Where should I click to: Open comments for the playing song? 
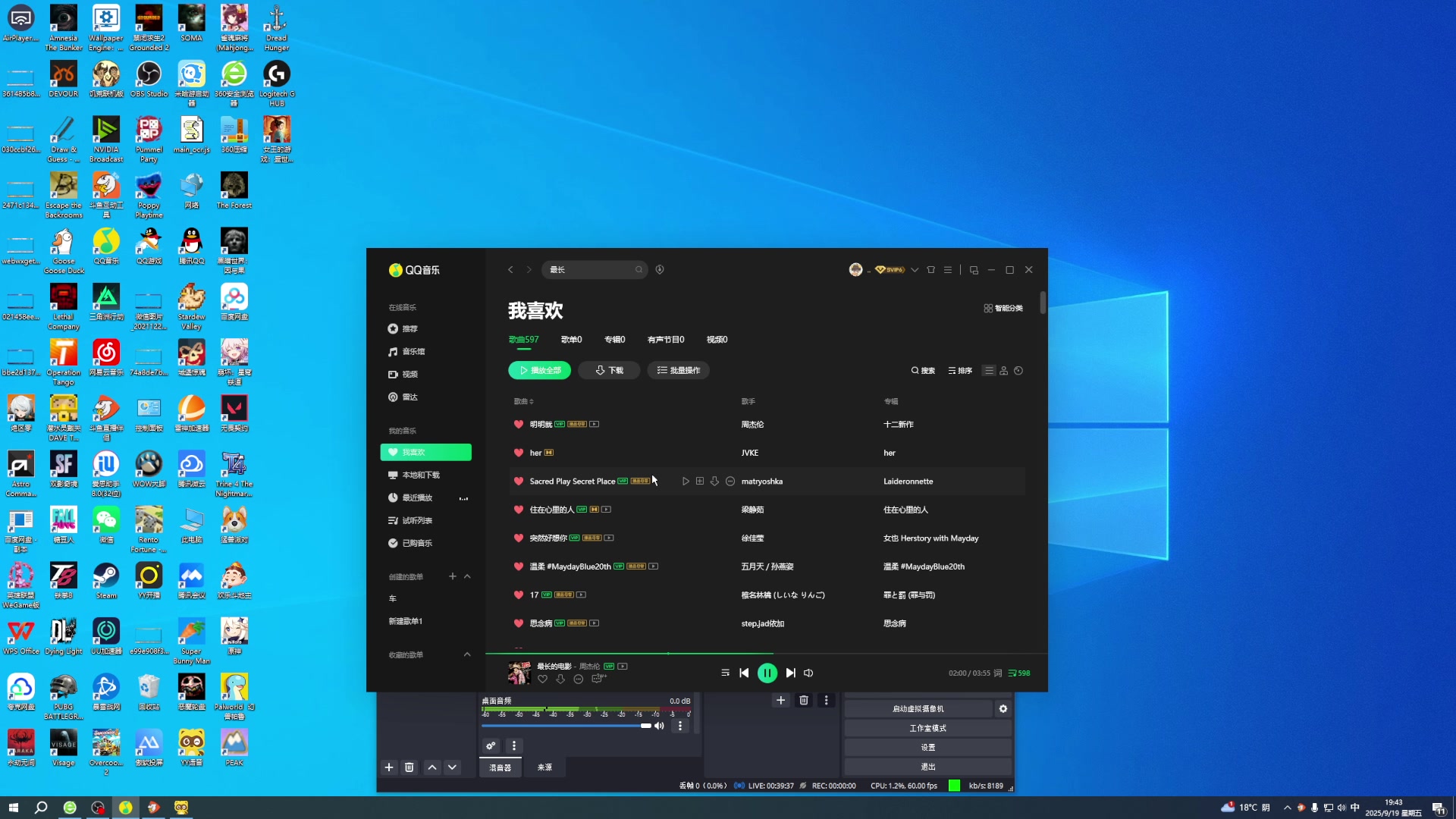(x=599, y=679)
